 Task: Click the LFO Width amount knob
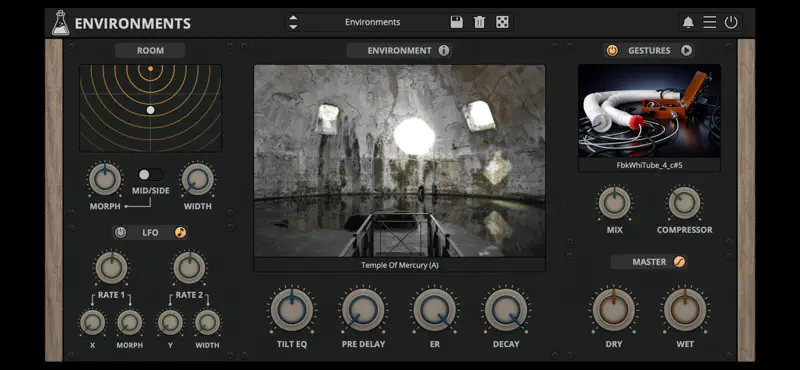coord(208,323)
